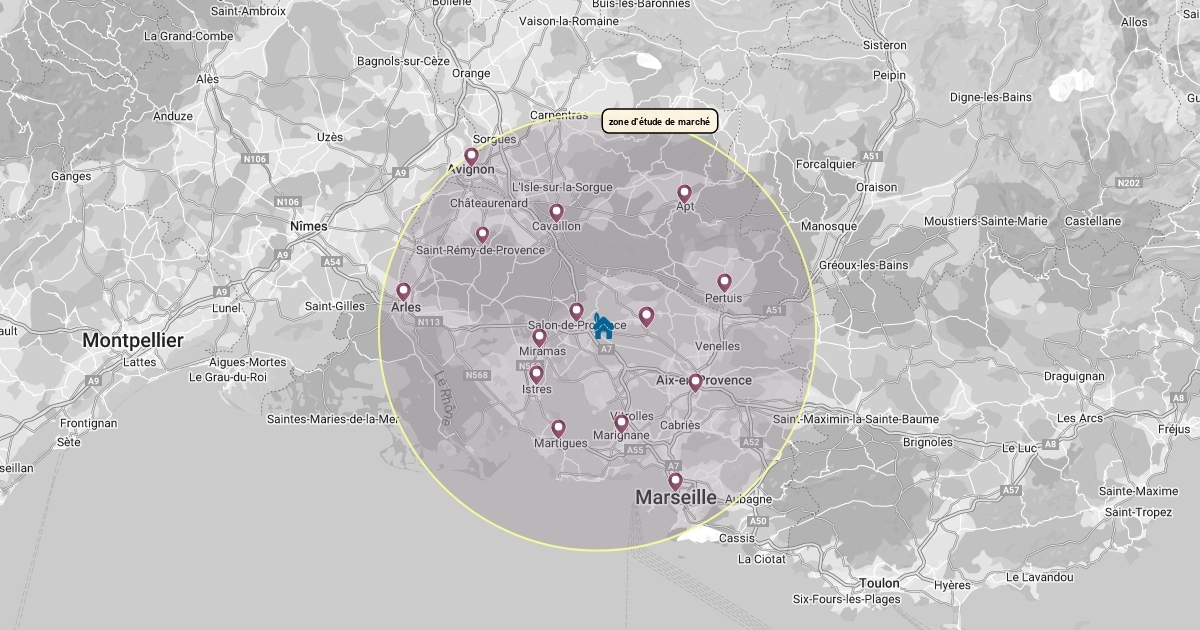The image size is (1200, 630).
Task: Select the Cassis label
Action: coord(736,538)
